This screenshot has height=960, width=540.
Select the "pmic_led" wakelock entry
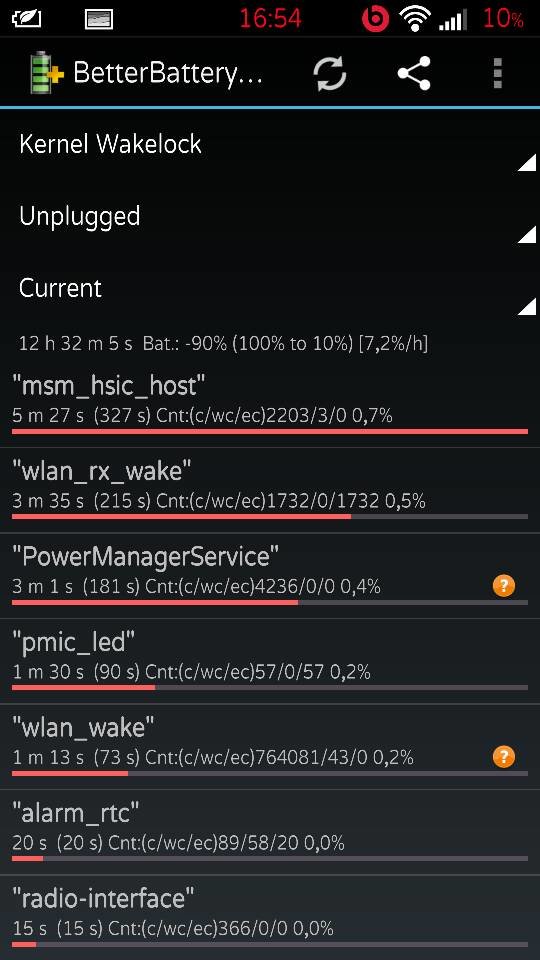(x=270, y=662)
